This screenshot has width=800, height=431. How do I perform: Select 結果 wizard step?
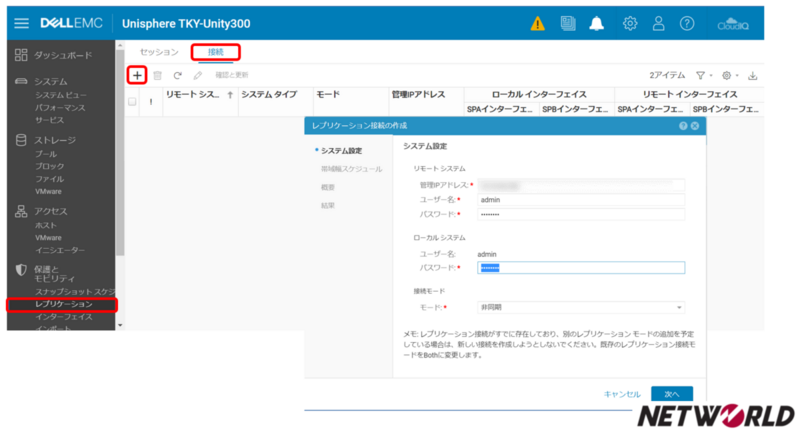328,206
